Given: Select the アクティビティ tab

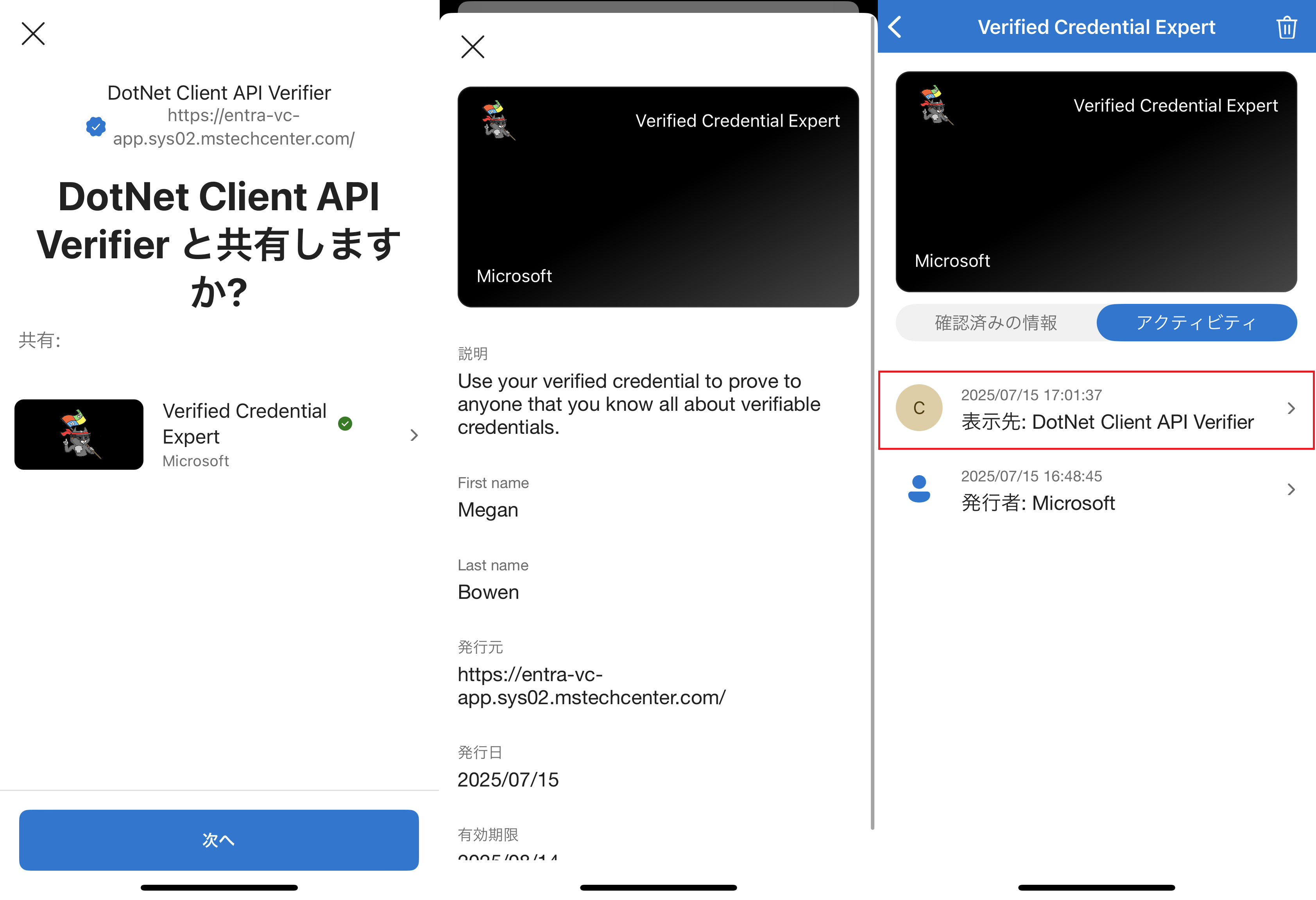Looking at the screenshot, I should 1196,323.
